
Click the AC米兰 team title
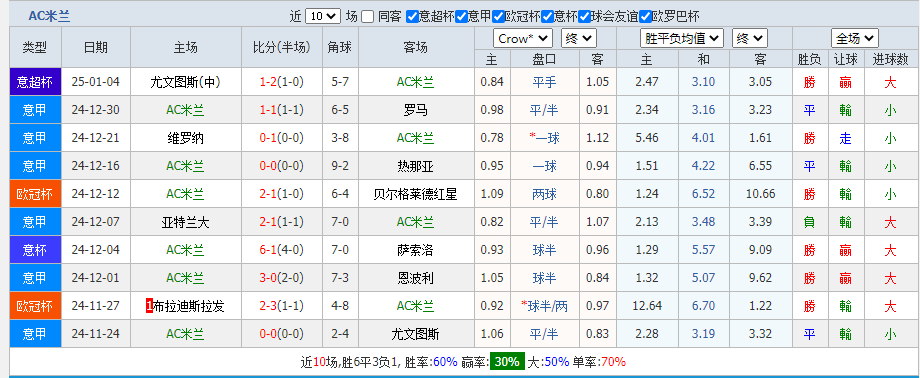49,16
